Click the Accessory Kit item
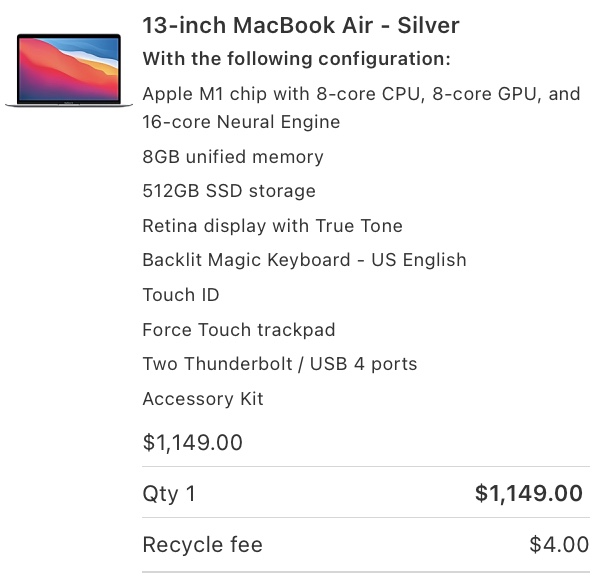 coord(203,399)
